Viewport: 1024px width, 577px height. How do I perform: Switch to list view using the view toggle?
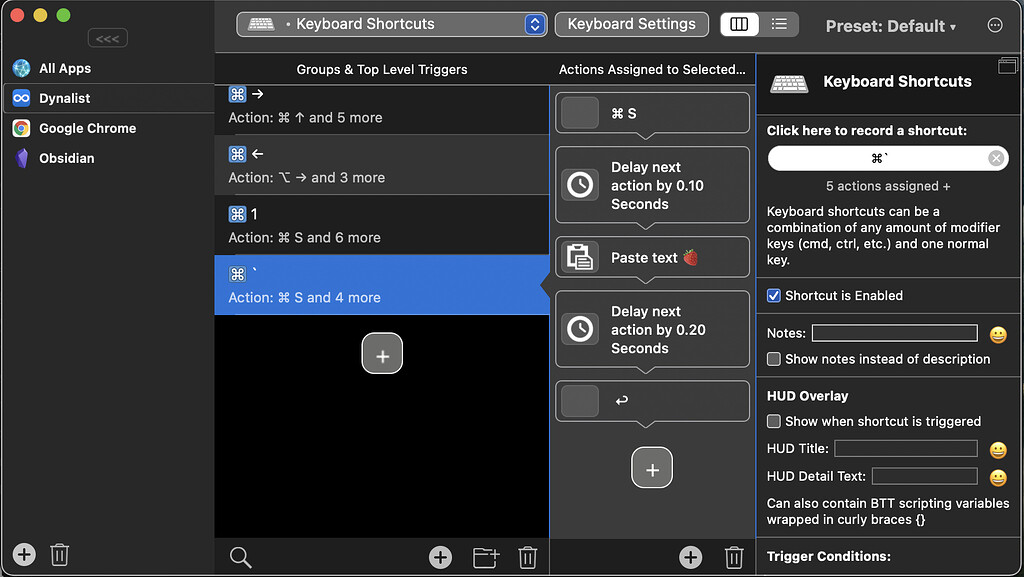click(779, 24)
